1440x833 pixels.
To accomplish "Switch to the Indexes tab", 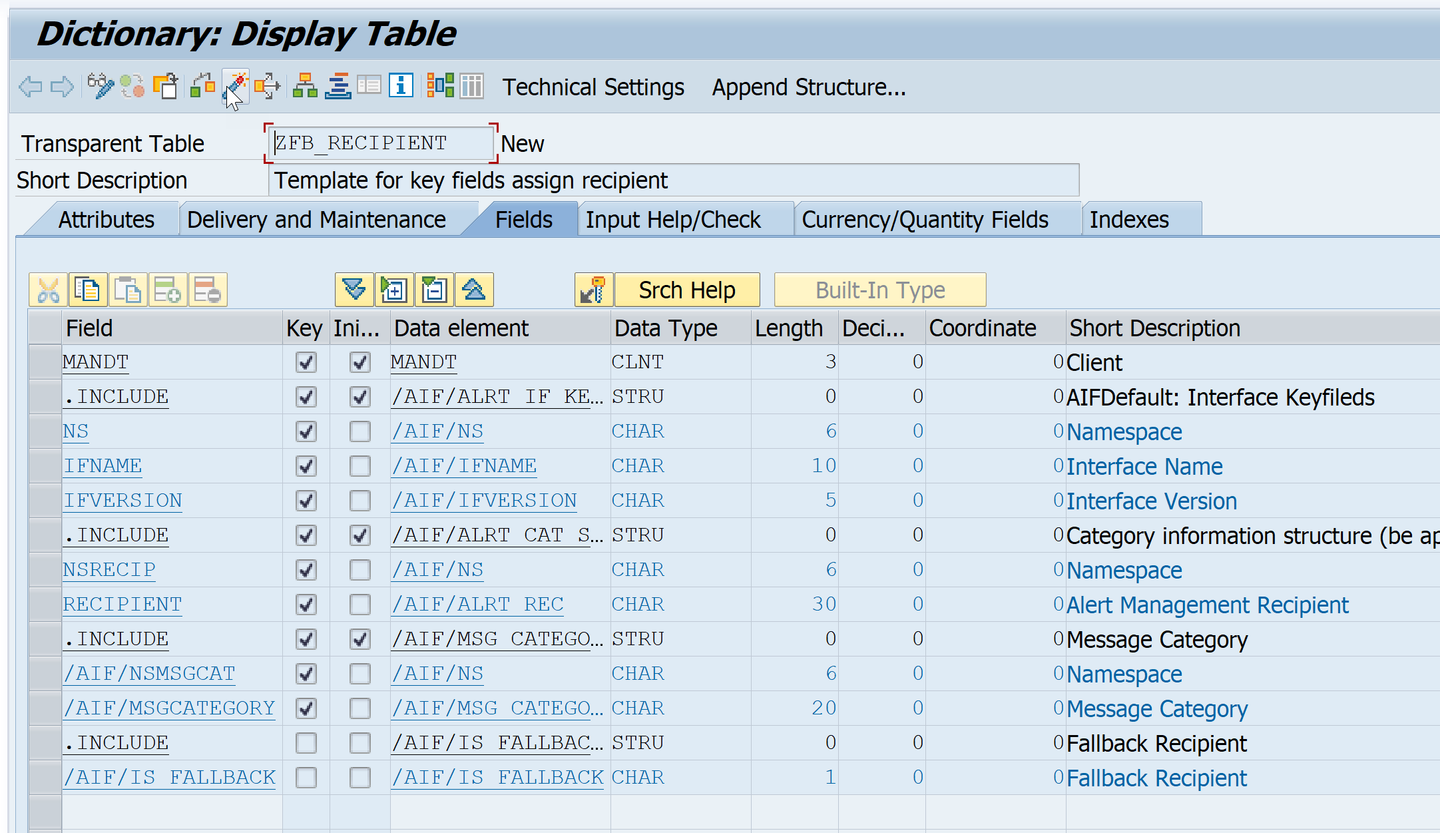I will (x=1129, y=220).
